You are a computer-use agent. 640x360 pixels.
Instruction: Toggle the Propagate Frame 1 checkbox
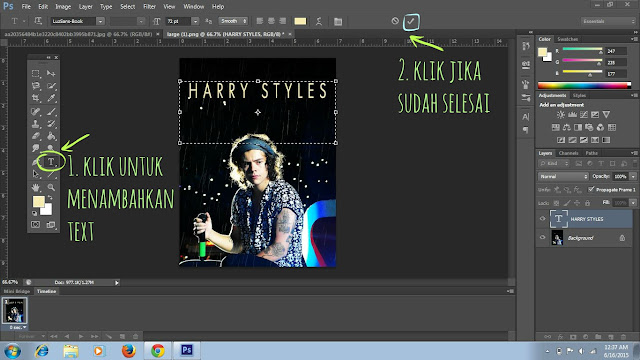pyautogui.click(x=591, y=189)
